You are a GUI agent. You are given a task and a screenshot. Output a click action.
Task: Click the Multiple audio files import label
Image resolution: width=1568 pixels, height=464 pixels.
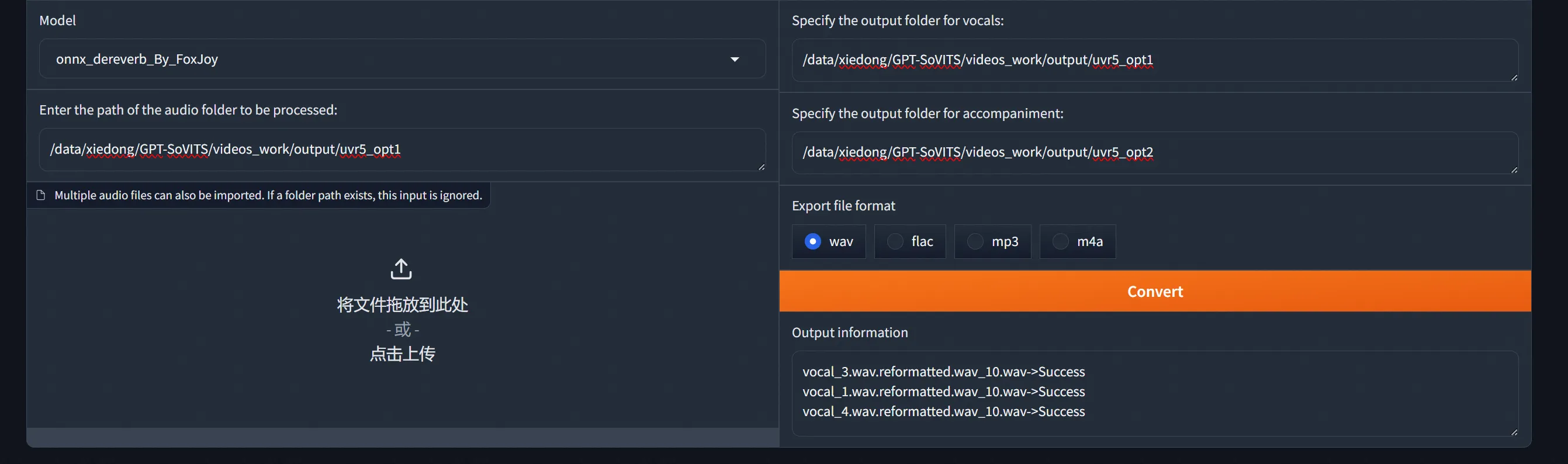(x=268, y=195)
